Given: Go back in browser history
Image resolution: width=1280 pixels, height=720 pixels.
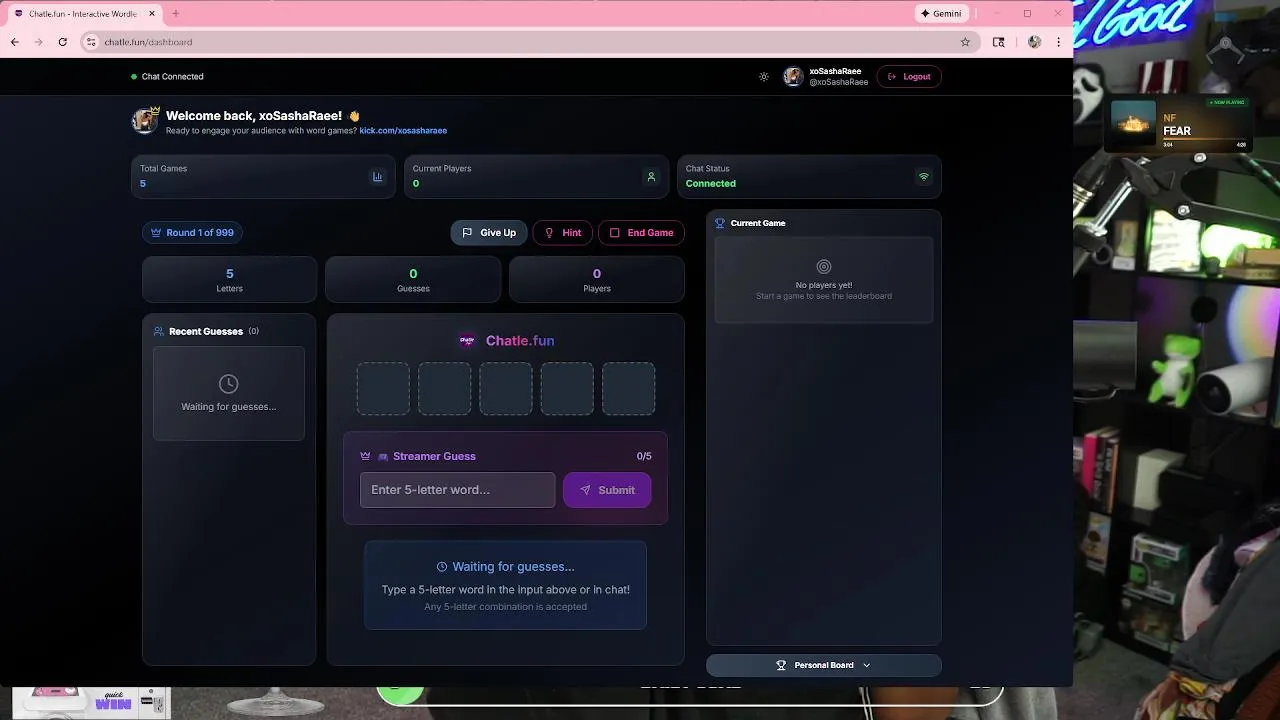Looking at the screenshot, I should click(15, 42).
